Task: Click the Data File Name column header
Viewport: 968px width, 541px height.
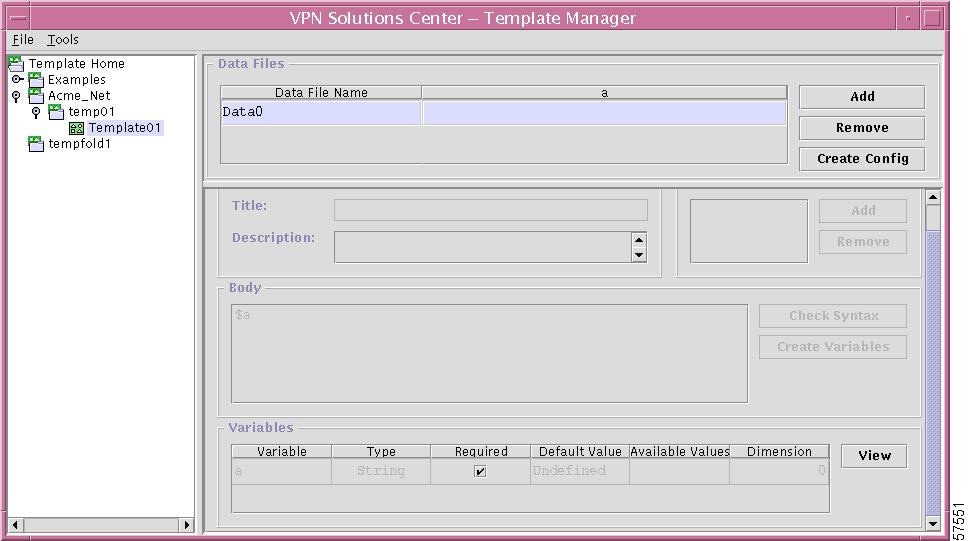Action: [321, 93]
